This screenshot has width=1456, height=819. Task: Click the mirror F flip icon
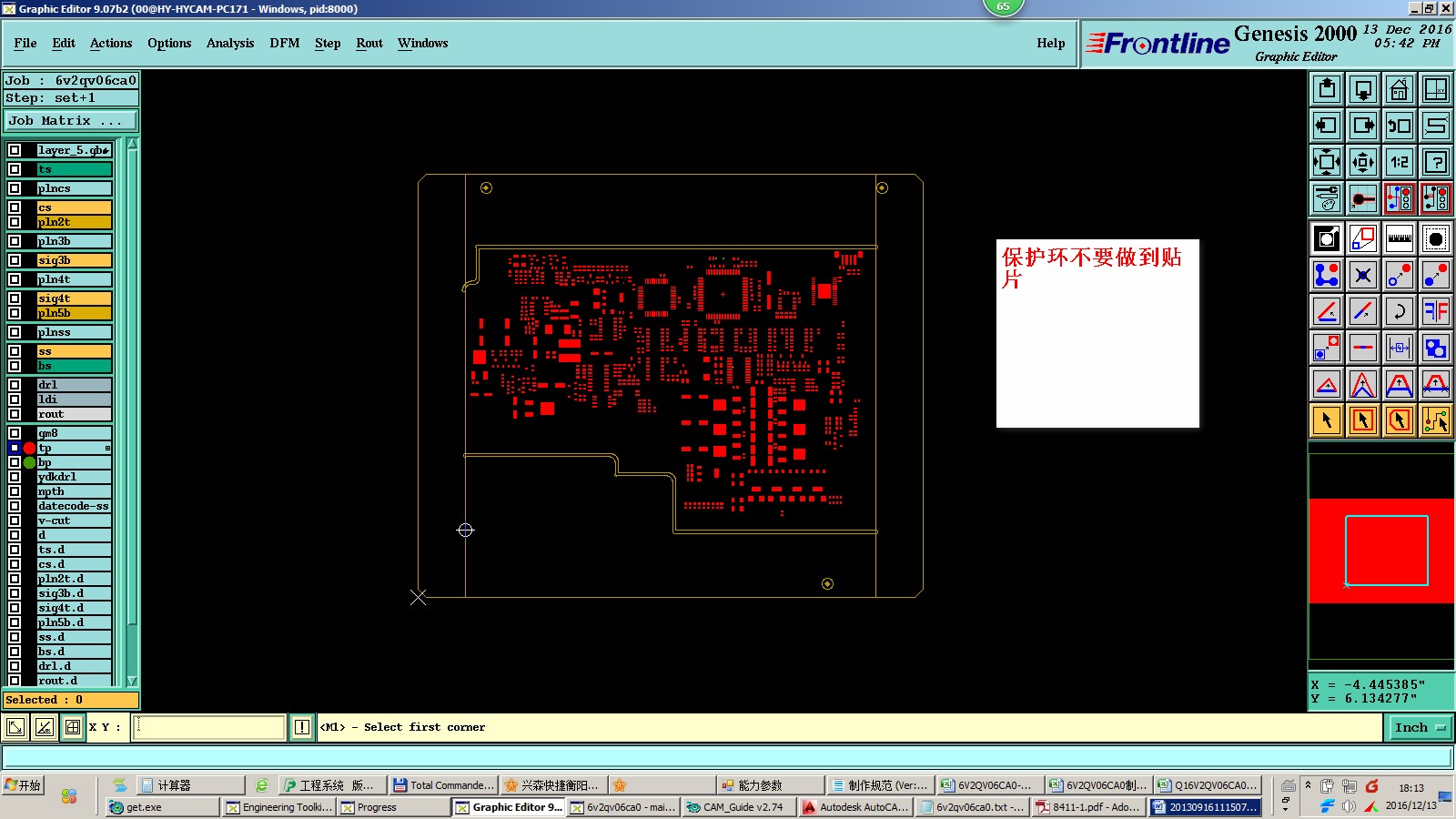point(1436,311)
